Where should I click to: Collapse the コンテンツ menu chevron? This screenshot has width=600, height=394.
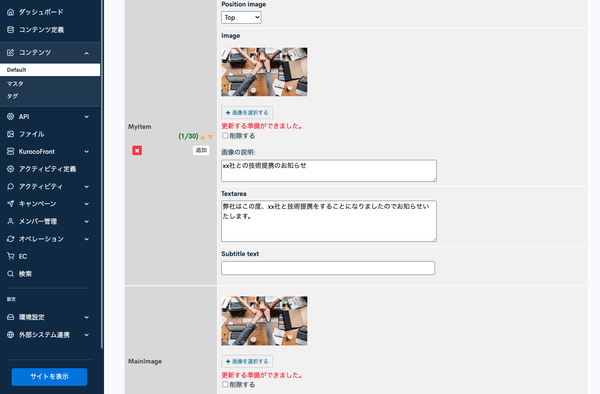(86, 53)
